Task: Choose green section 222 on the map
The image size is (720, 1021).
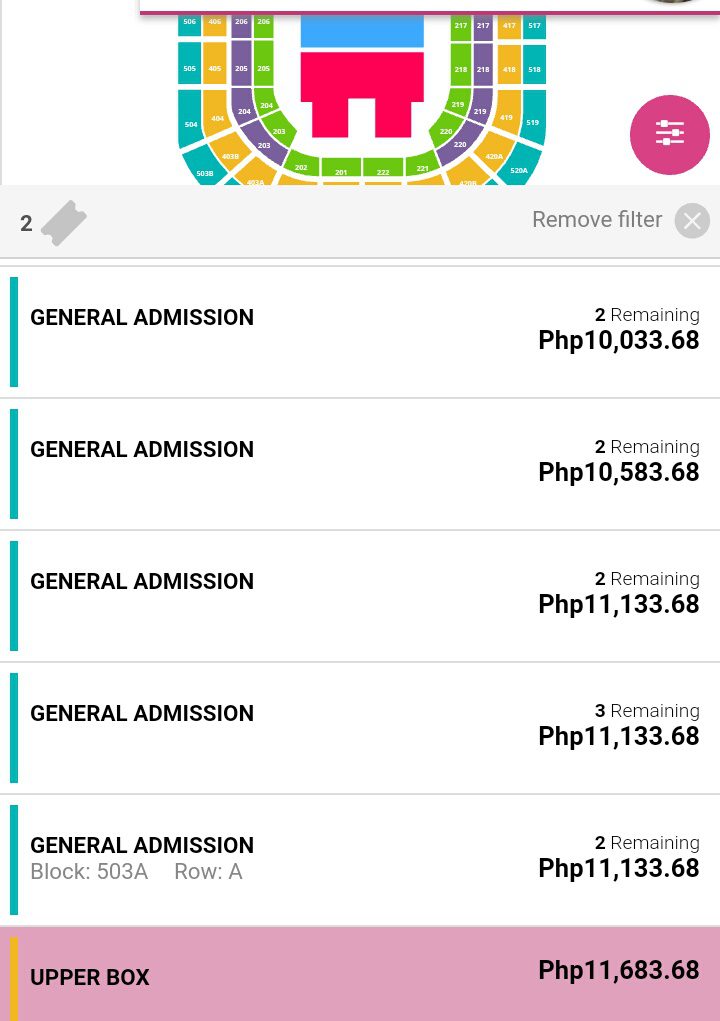Action: [383, 168]
